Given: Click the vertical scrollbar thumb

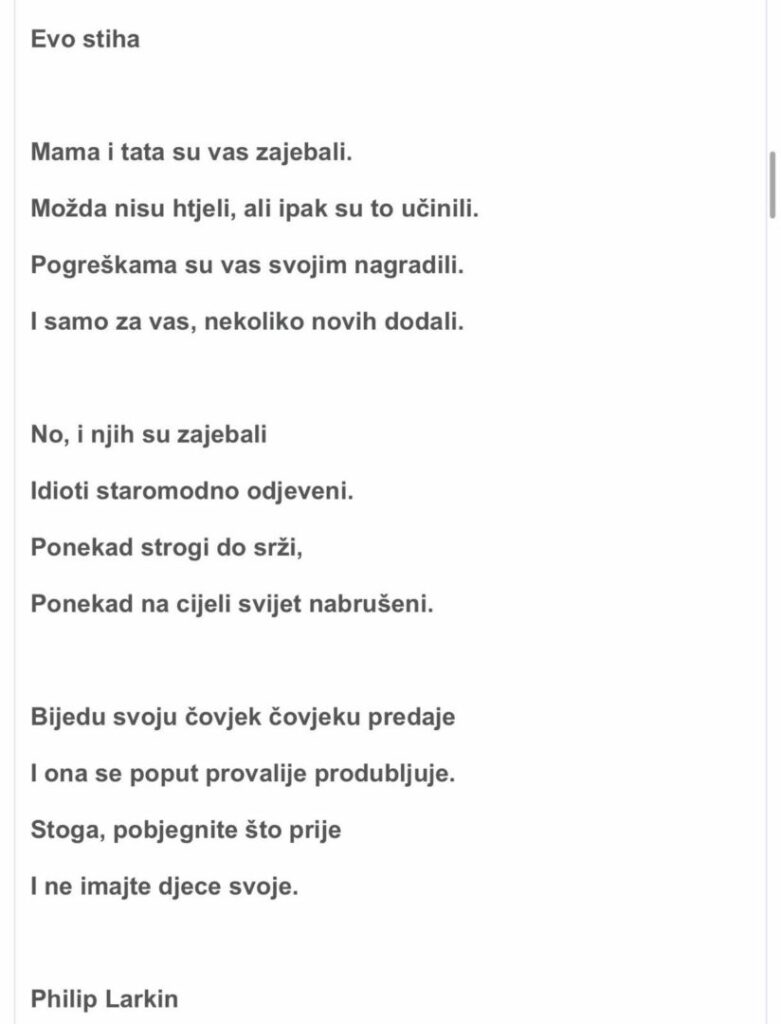Looking at the screenshot, I should 773,185.
